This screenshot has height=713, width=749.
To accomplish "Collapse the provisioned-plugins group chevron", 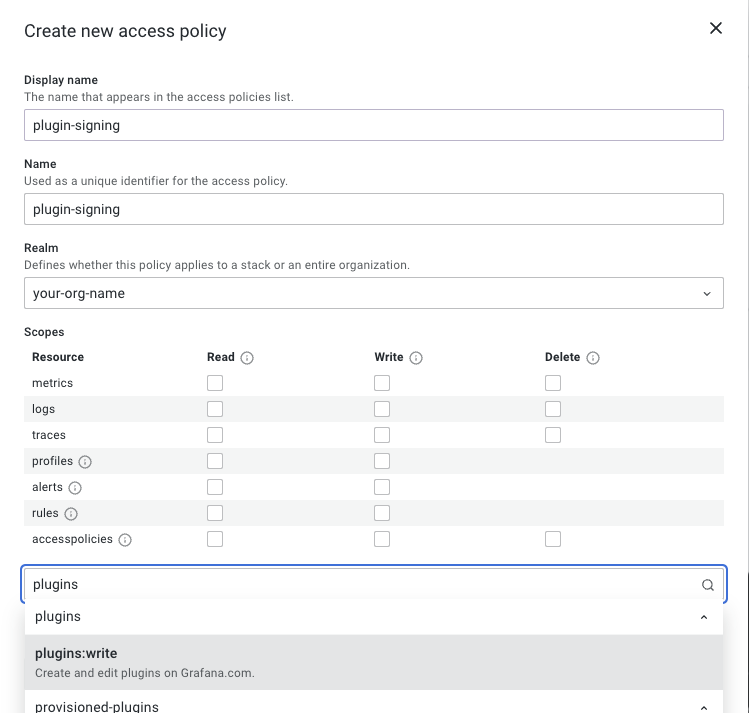I will click(x=704, y=707).
